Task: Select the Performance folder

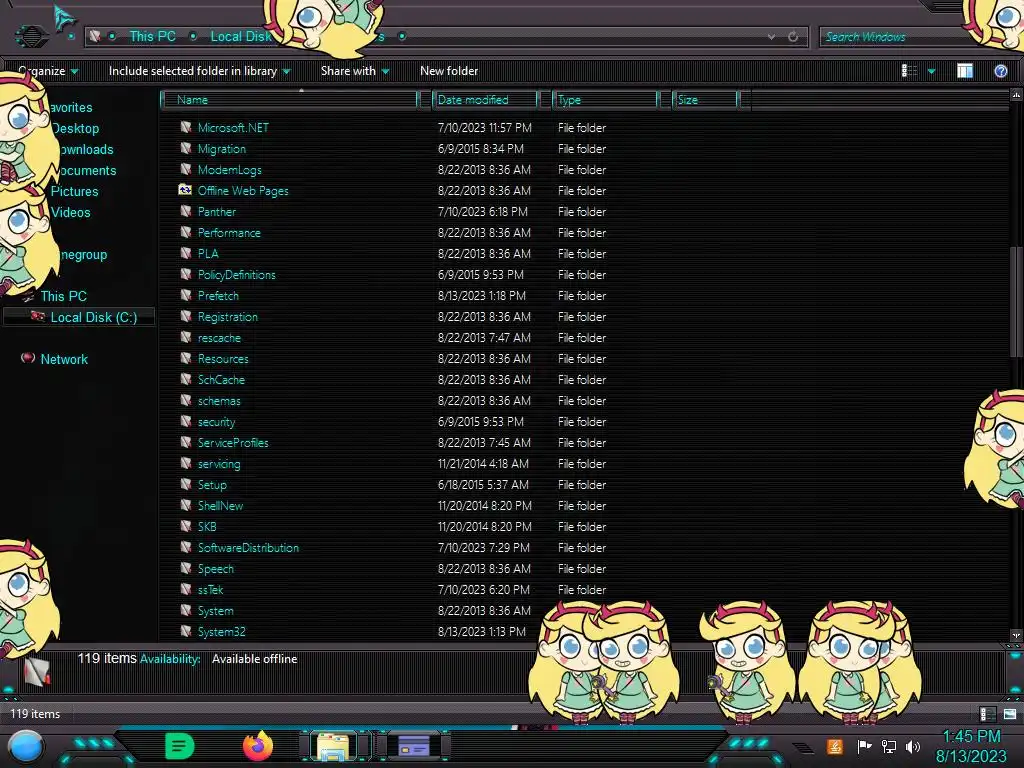Action: (x=229, y=232)
